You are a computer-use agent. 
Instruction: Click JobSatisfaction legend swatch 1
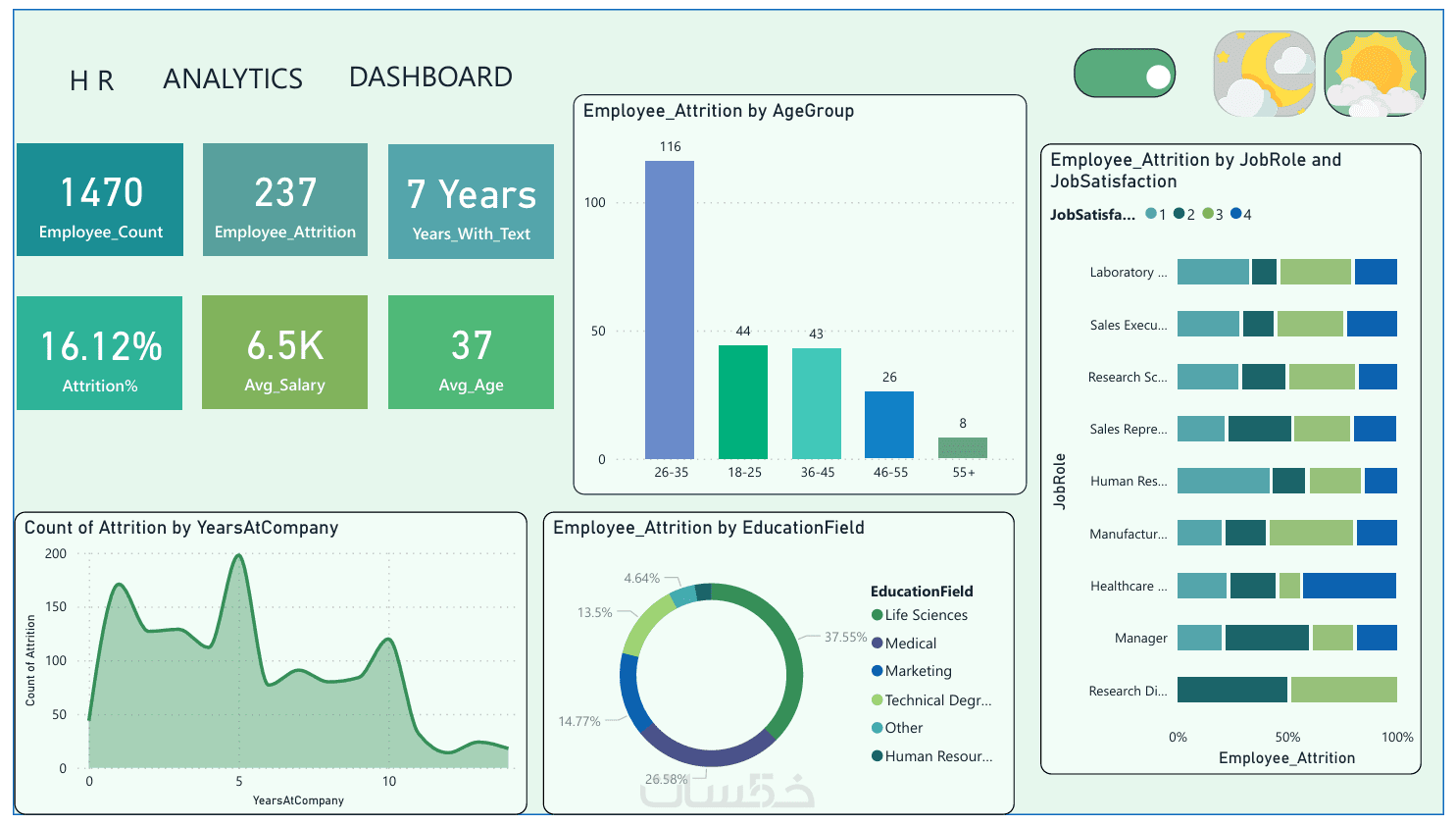pos(1151,214)
